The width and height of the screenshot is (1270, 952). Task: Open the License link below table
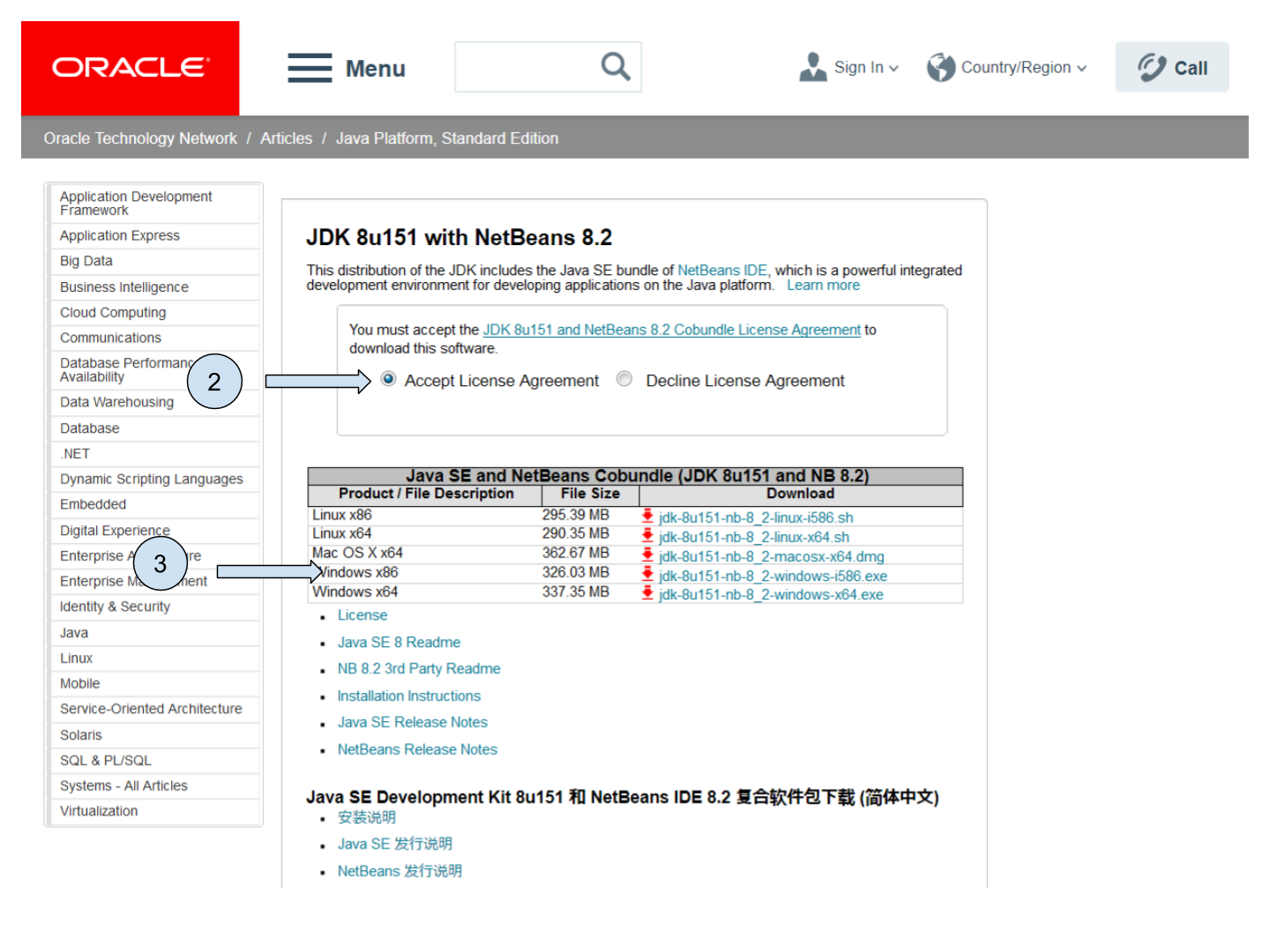pos(362,615)
